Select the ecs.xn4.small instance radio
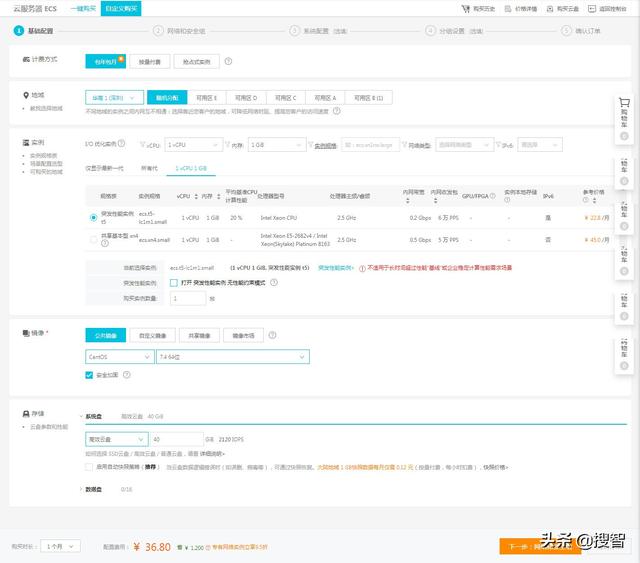The image size is (640, 563). coord(93,240)
